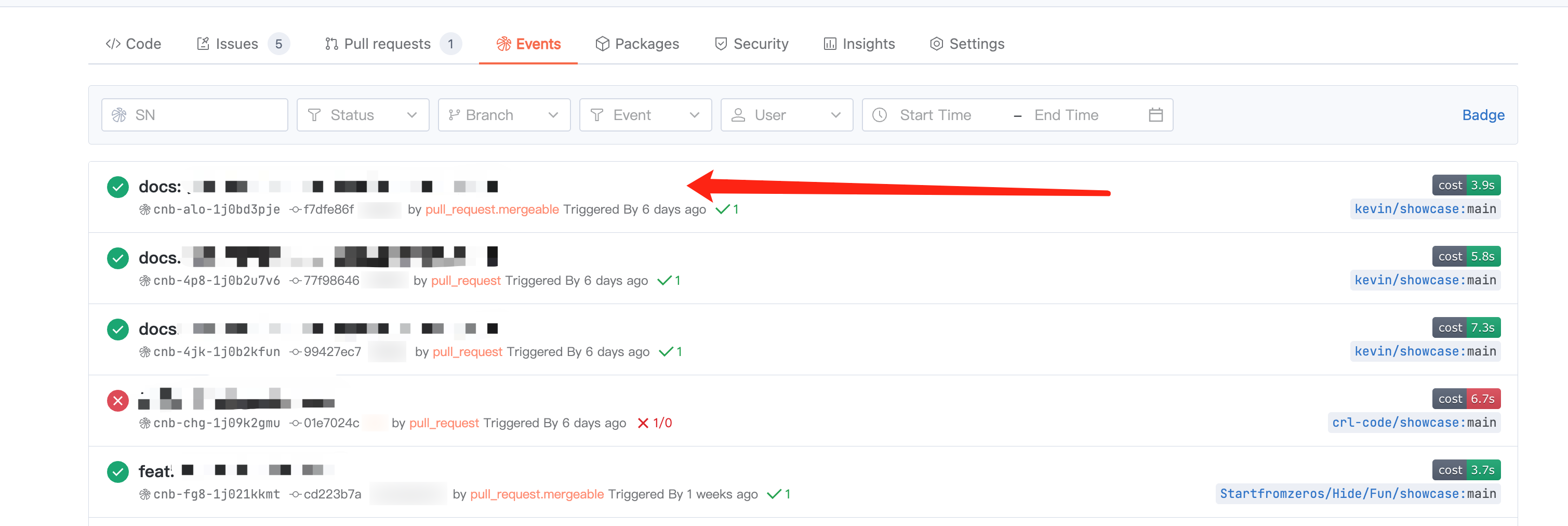This screenshot has height=526, width=1568.
Task: Click the green check result for the feat event
Action: coord(778,494)
